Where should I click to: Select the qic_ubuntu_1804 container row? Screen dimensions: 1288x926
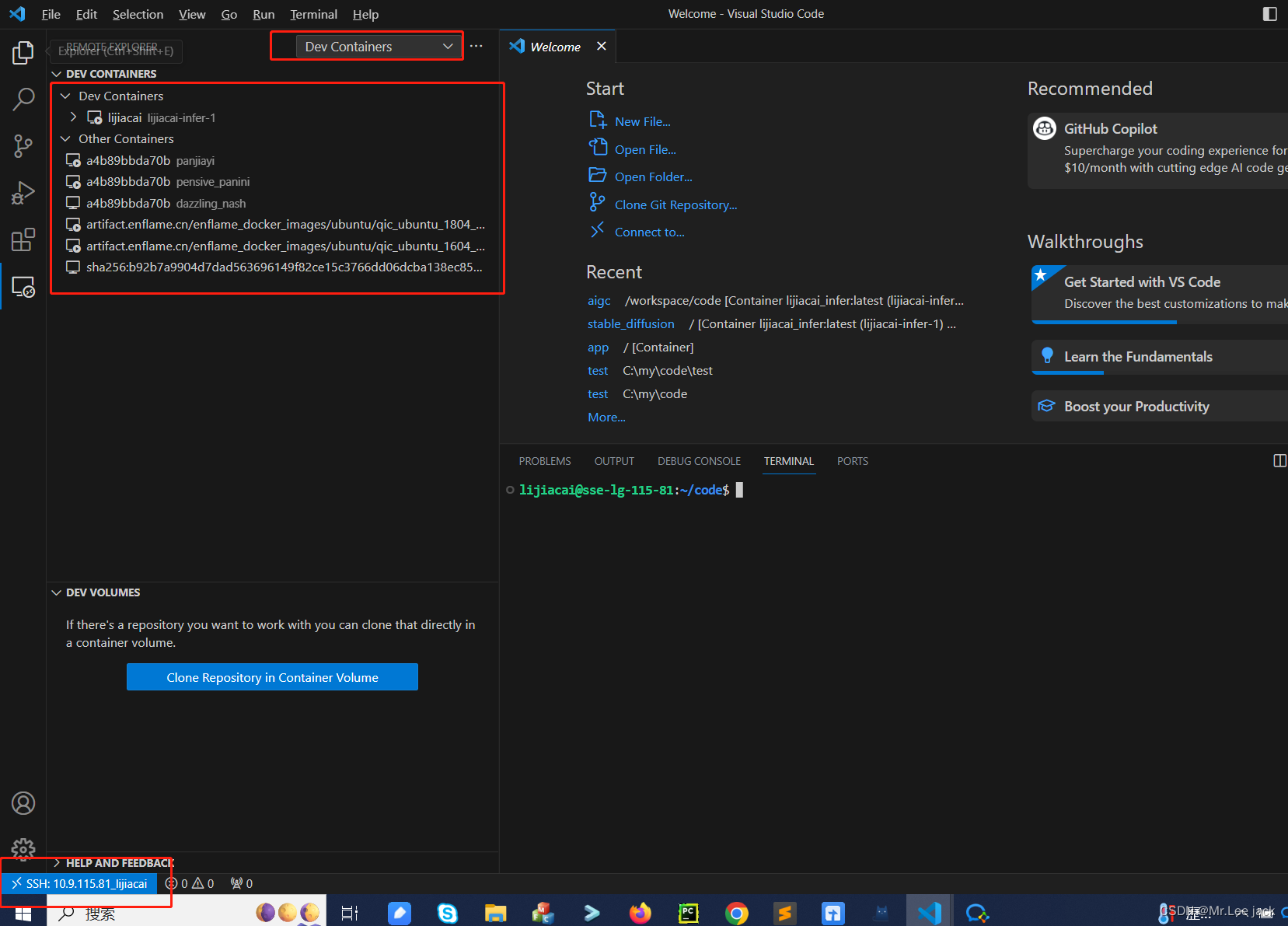(272, 224)
